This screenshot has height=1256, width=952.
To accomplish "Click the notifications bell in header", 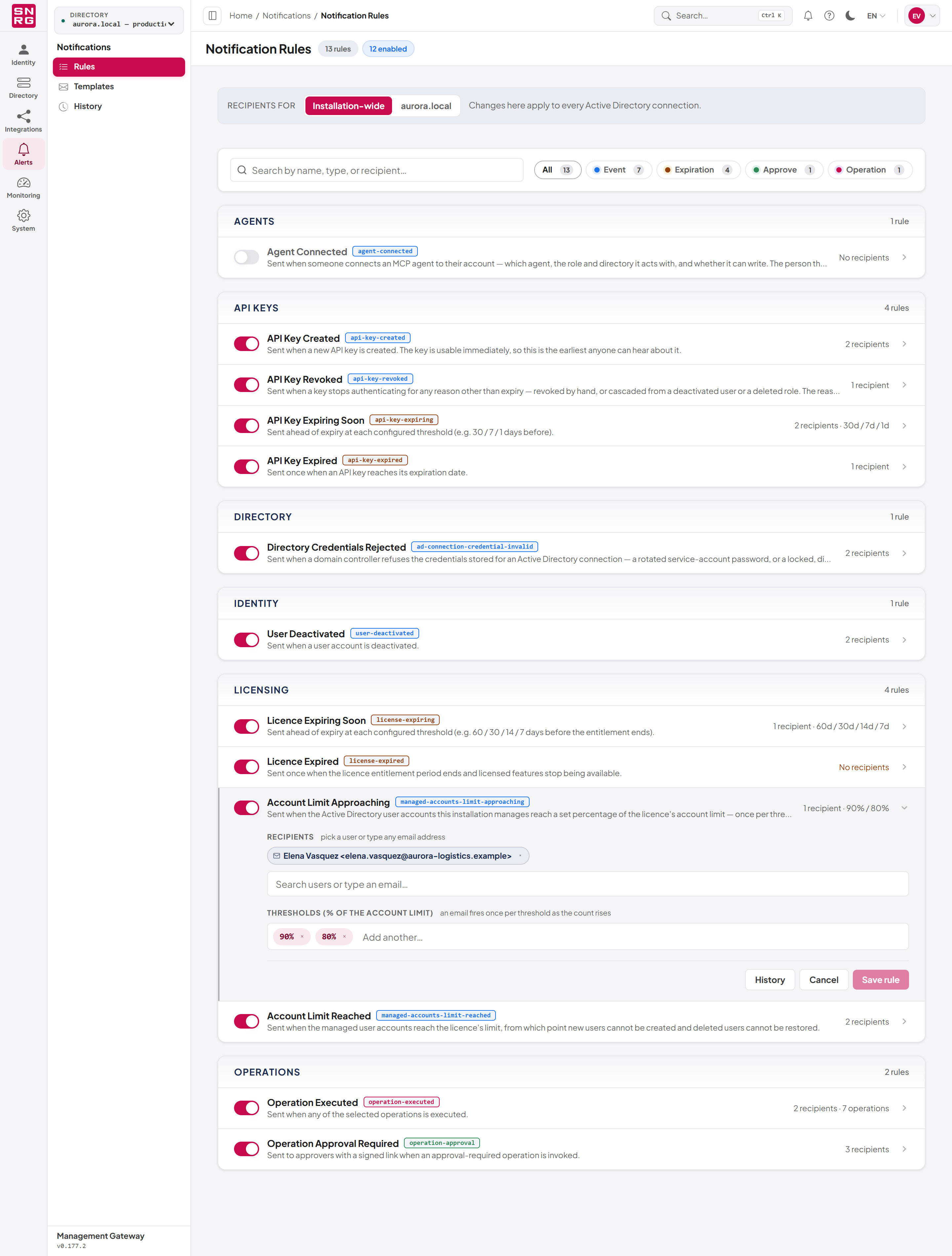I will click(x=808, y=16).
